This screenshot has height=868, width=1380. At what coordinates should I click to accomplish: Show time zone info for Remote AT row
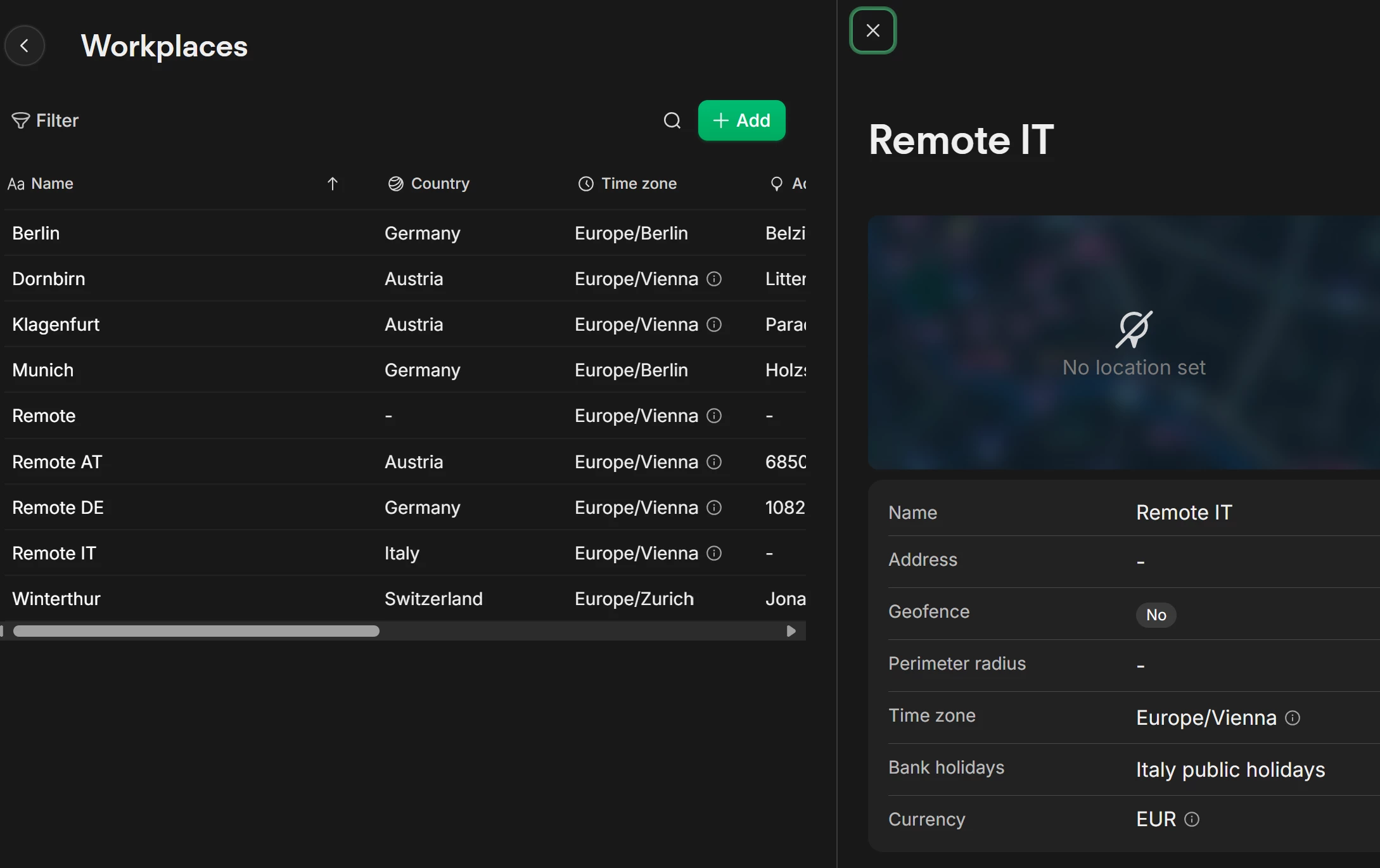click(714, 462)
